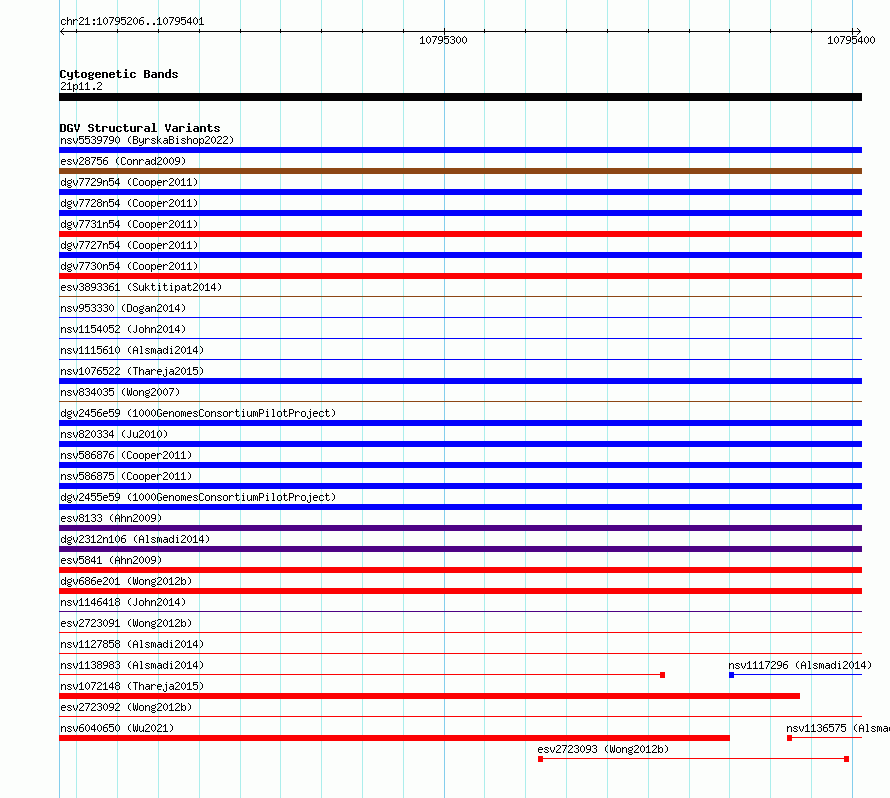This screenshot has height=798, width=890.
Task: Select esv2723093 (Wong2012b) label
Action: [603, 749]
